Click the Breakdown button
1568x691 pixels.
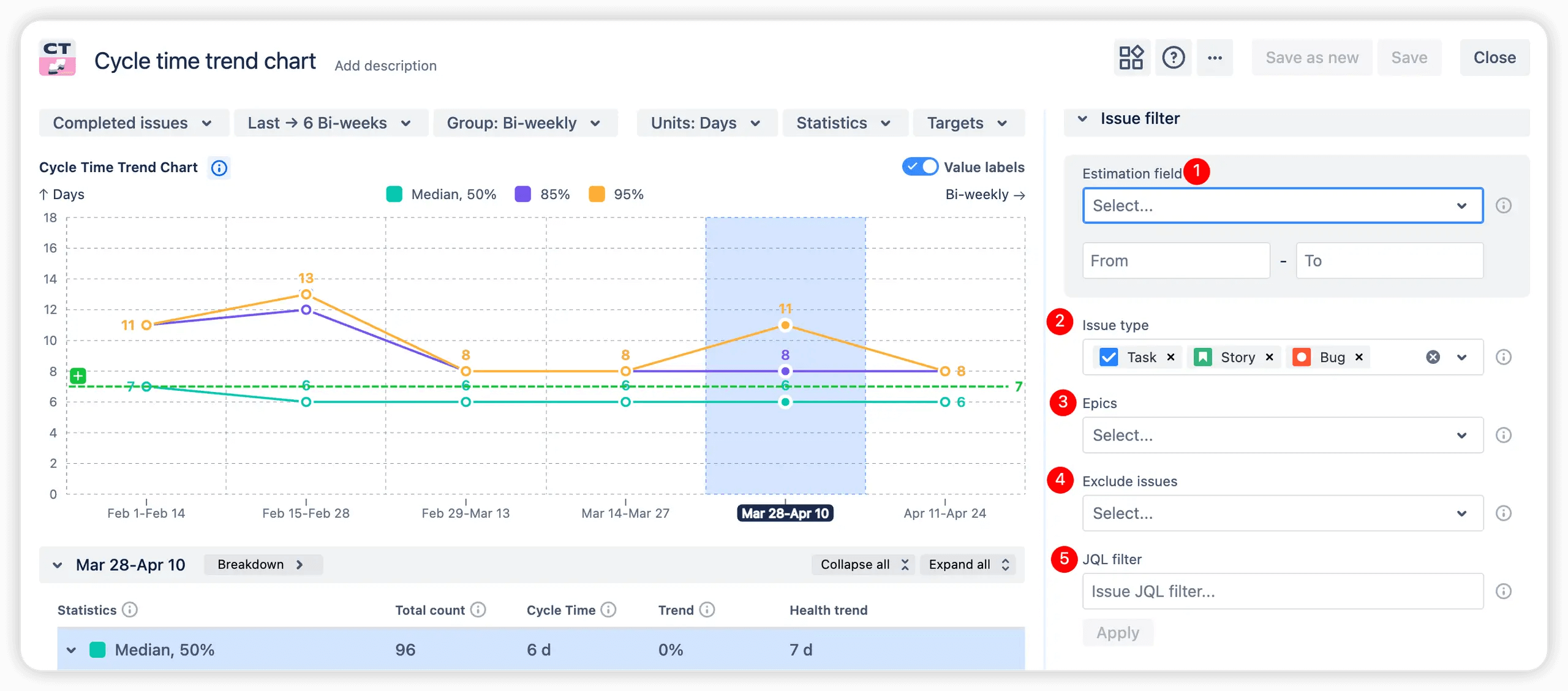point(262,564)
